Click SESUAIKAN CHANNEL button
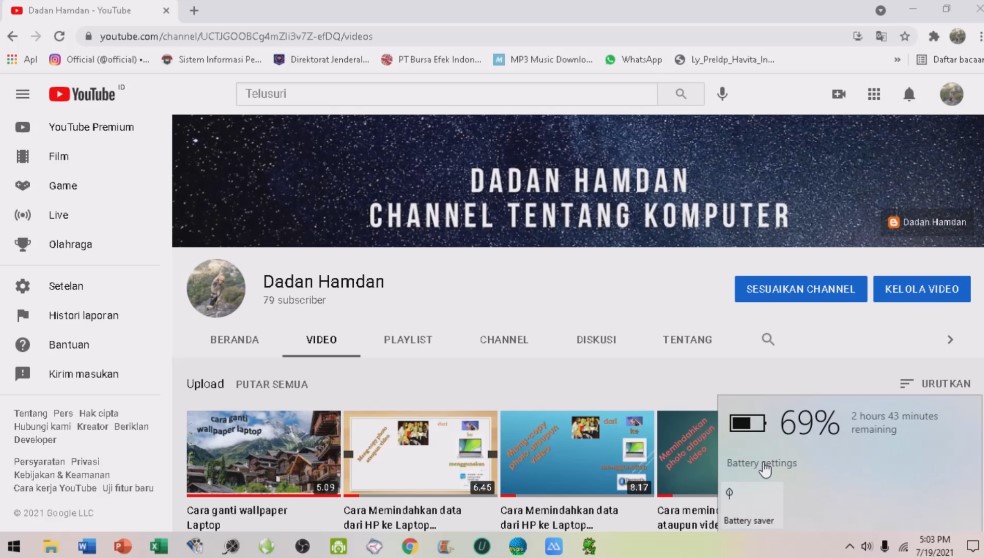984x558 pixels. [801, 289]
